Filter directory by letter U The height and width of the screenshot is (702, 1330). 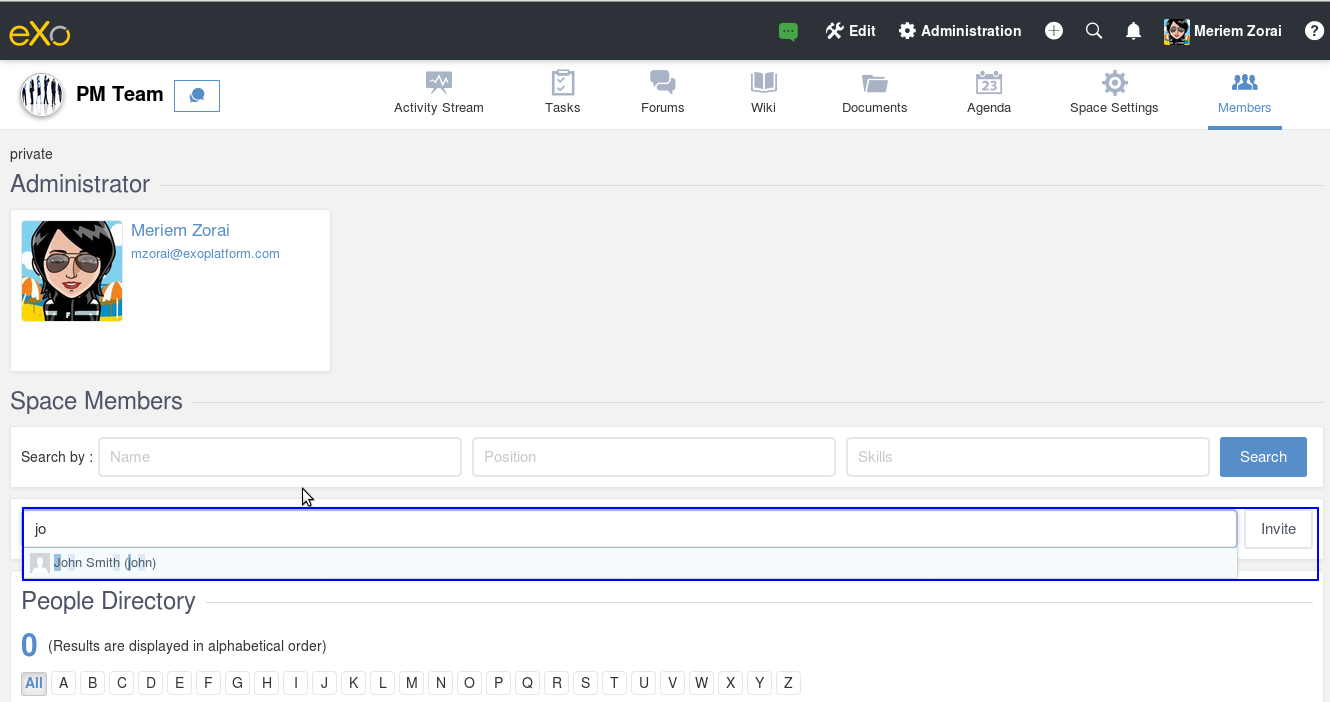pos(644,683)
